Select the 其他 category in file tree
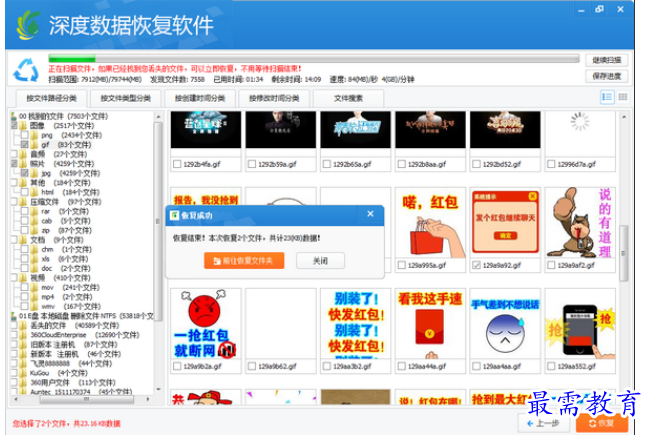This screenshot has height=435, width=649. 37,183
